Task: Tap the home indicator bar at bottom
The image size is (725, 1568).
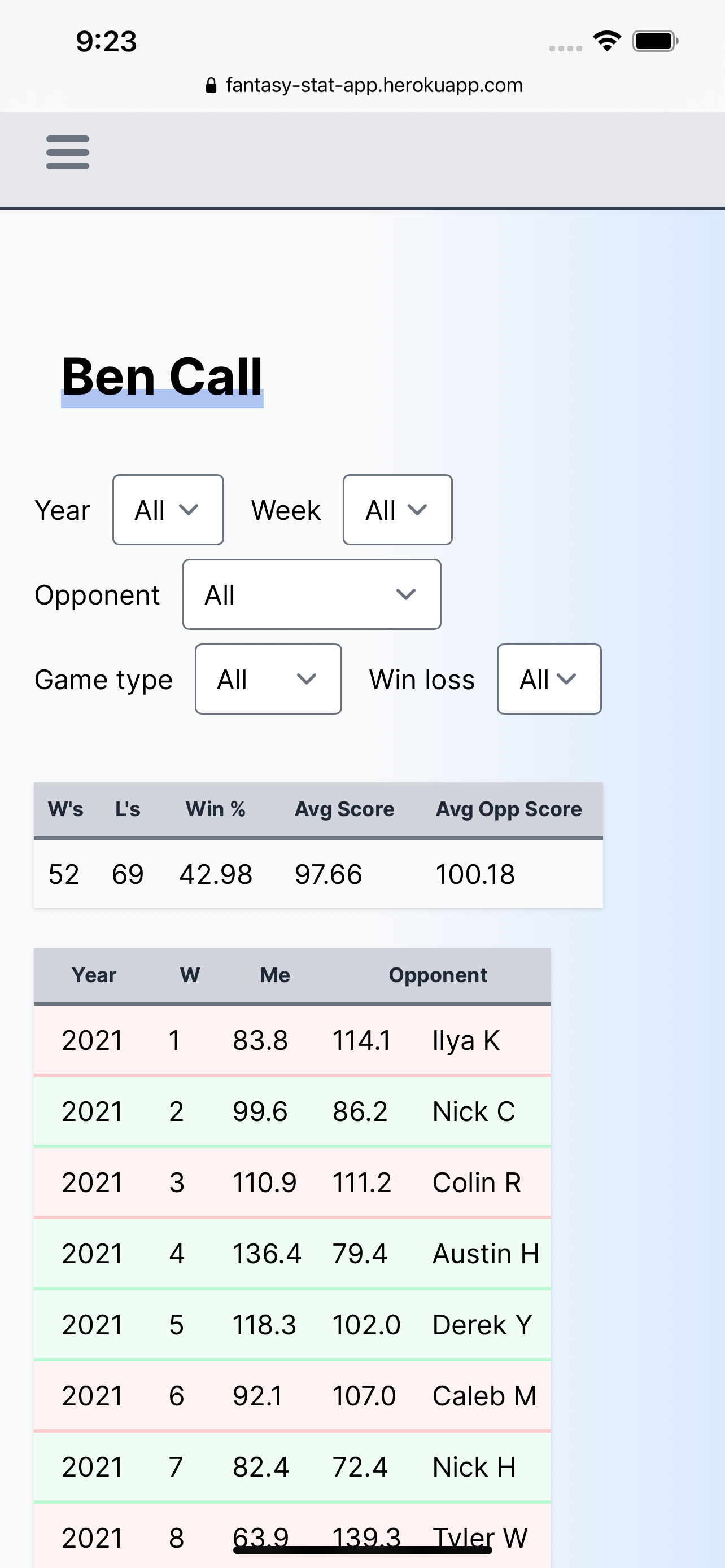Action: [x=363, y=1550]
